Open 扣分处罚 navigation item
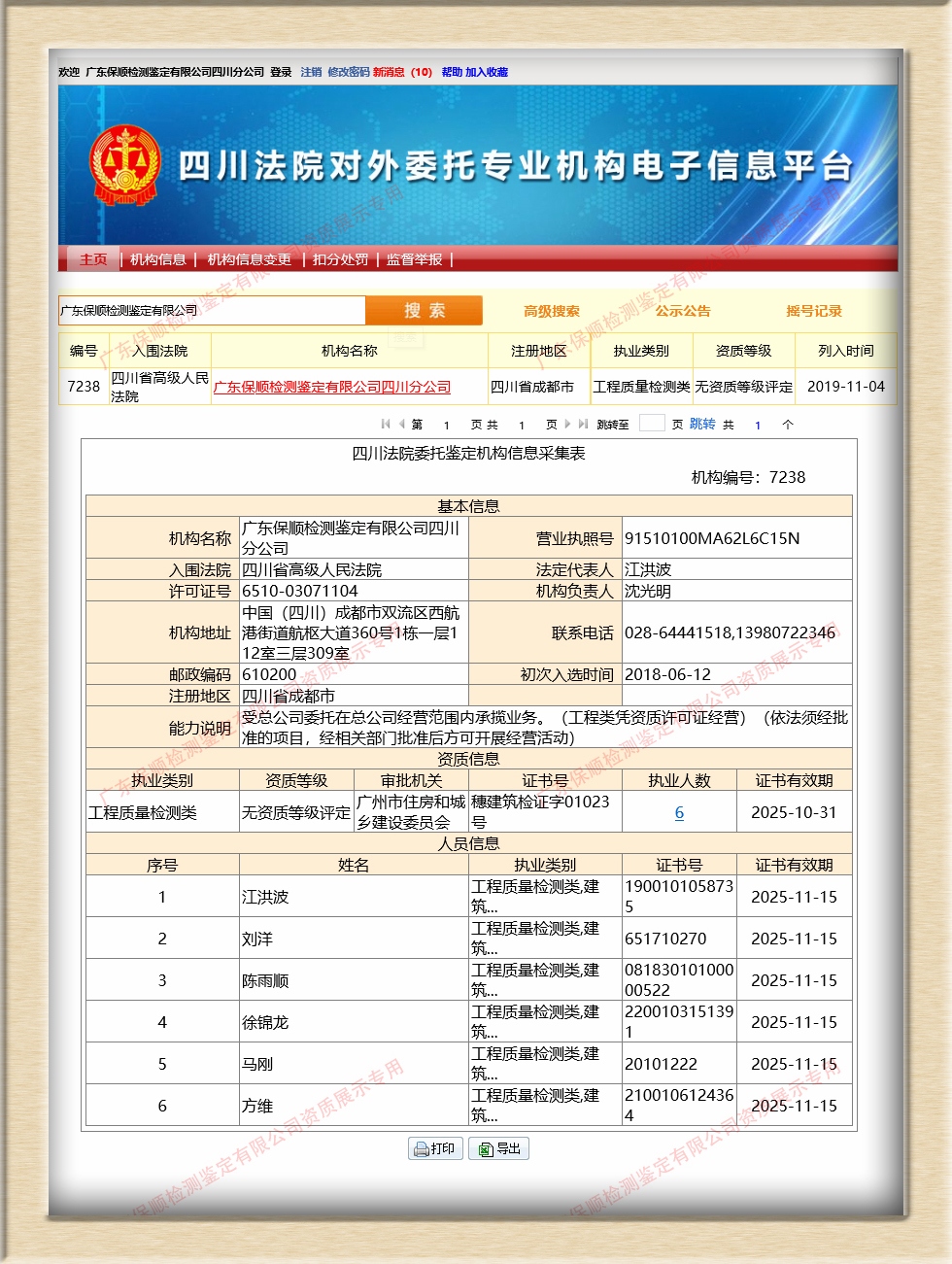This screenshot has height=1264, width=952. click(340, 259)
